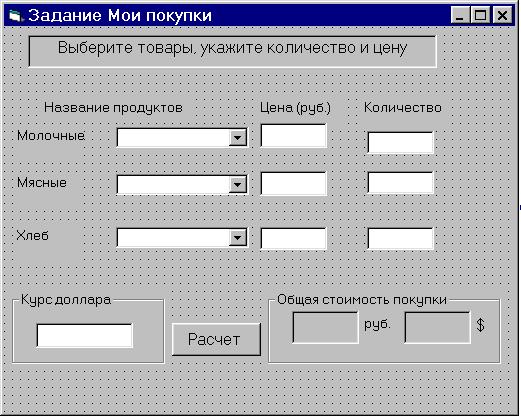This screenshot has height=416, width=521.
Task: Click the 'Курс доллара' frame caption
Action: (x=66, y=300)
